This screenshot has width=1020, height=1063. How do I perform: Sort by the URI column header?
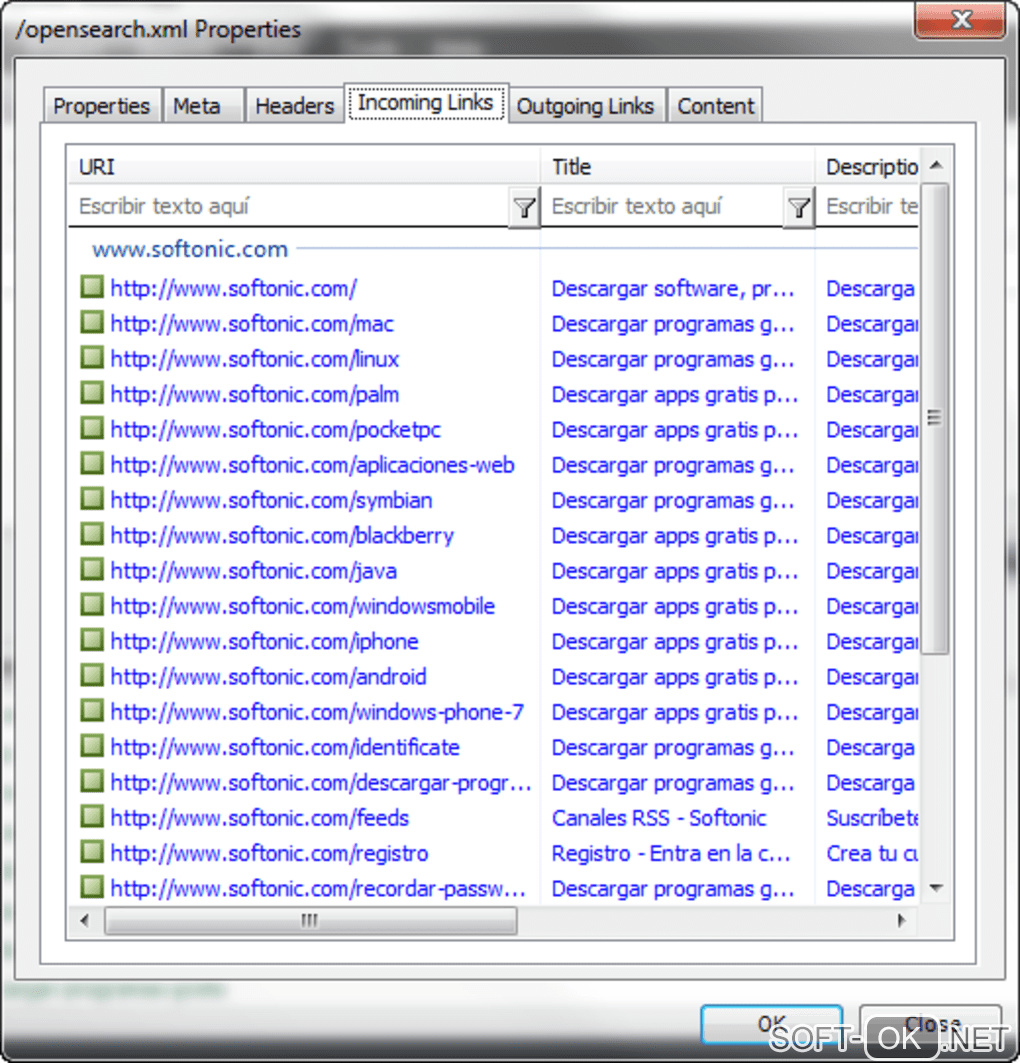pyautogui.click(x=304, y=167)
